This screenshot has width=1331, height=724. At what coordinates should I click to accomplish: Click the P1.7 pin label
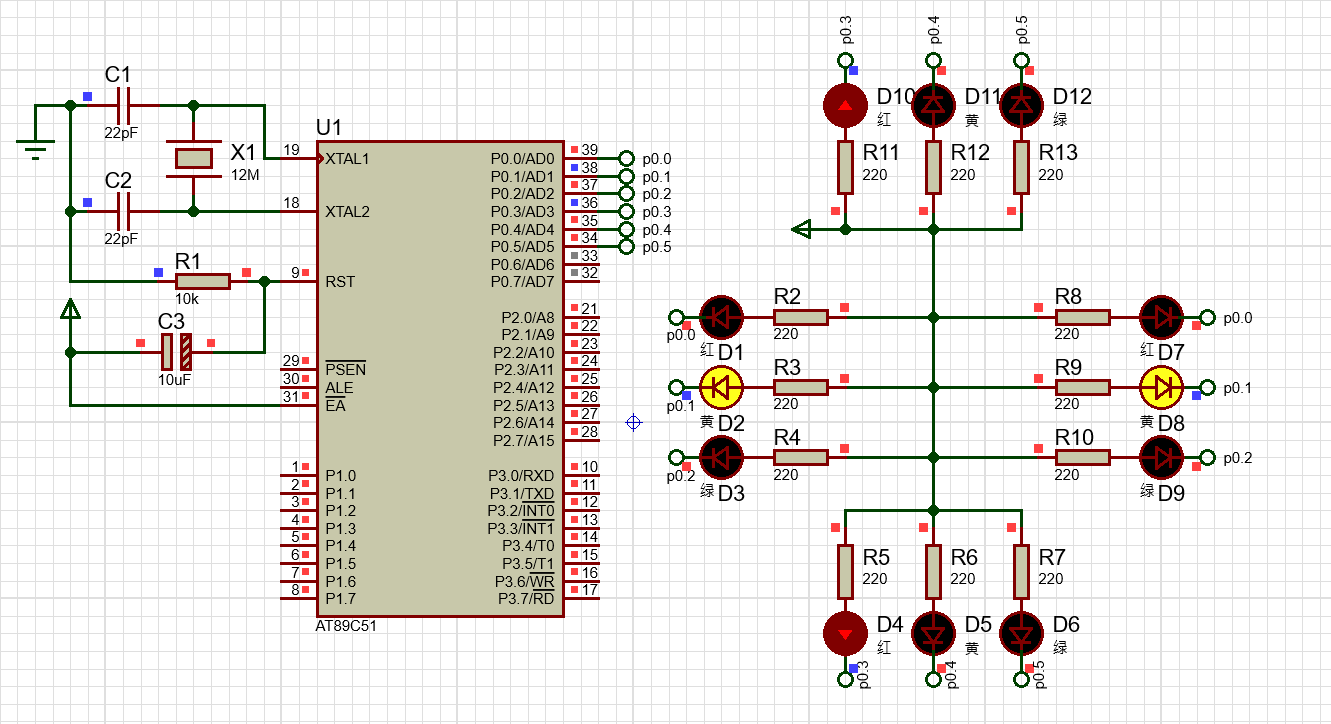(x=340, y=599)
